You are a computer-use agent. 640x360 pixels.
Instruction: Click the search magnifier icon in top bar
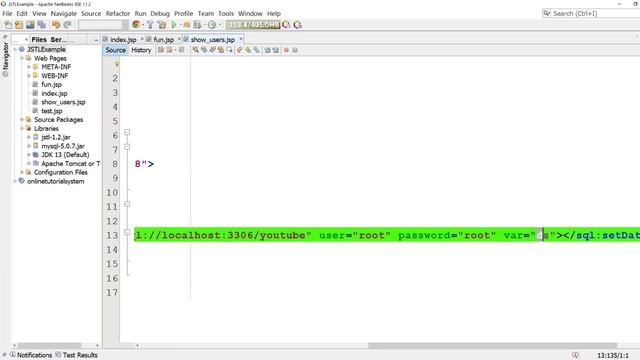547,13
